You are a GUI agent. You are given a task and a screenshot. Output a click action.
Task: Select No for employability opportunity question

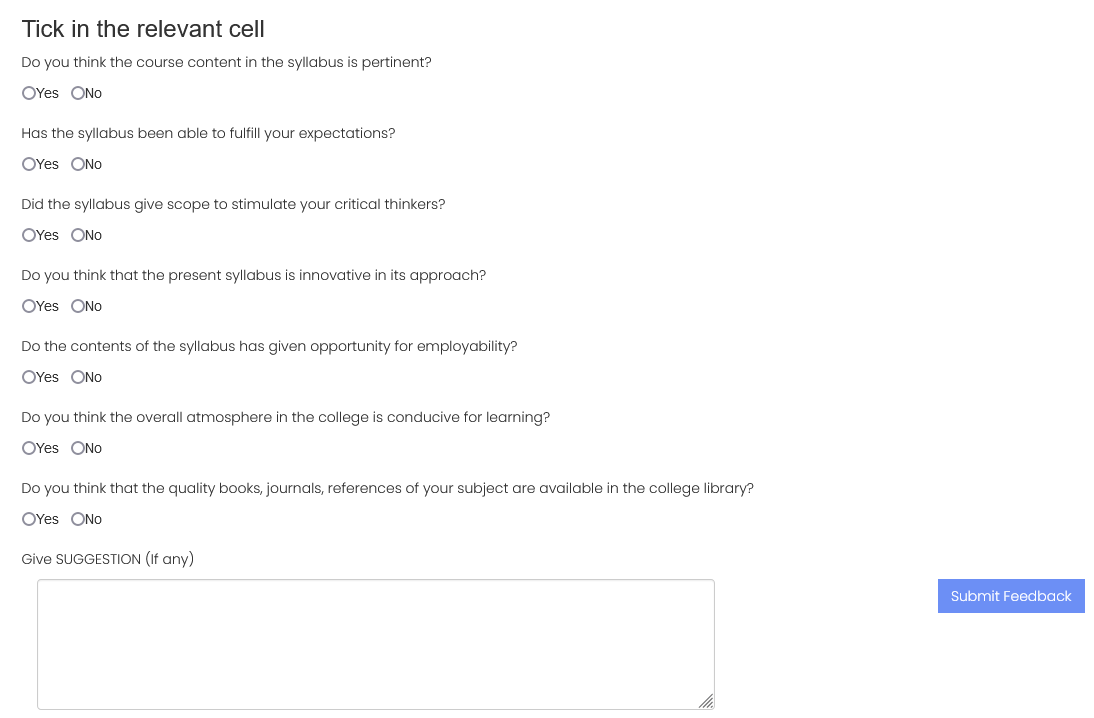click(x=77, y=377)
